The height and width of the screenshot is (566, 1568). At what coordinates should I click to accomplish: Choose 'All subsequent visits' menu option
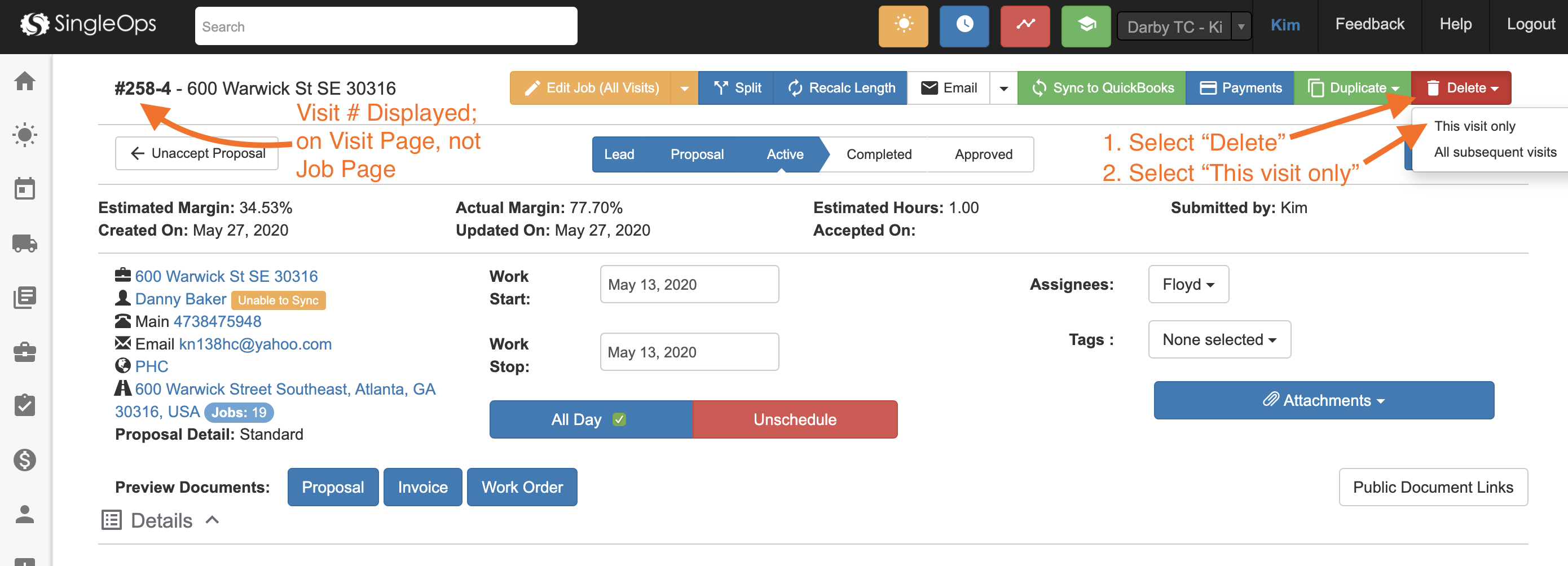[1494, 152]
